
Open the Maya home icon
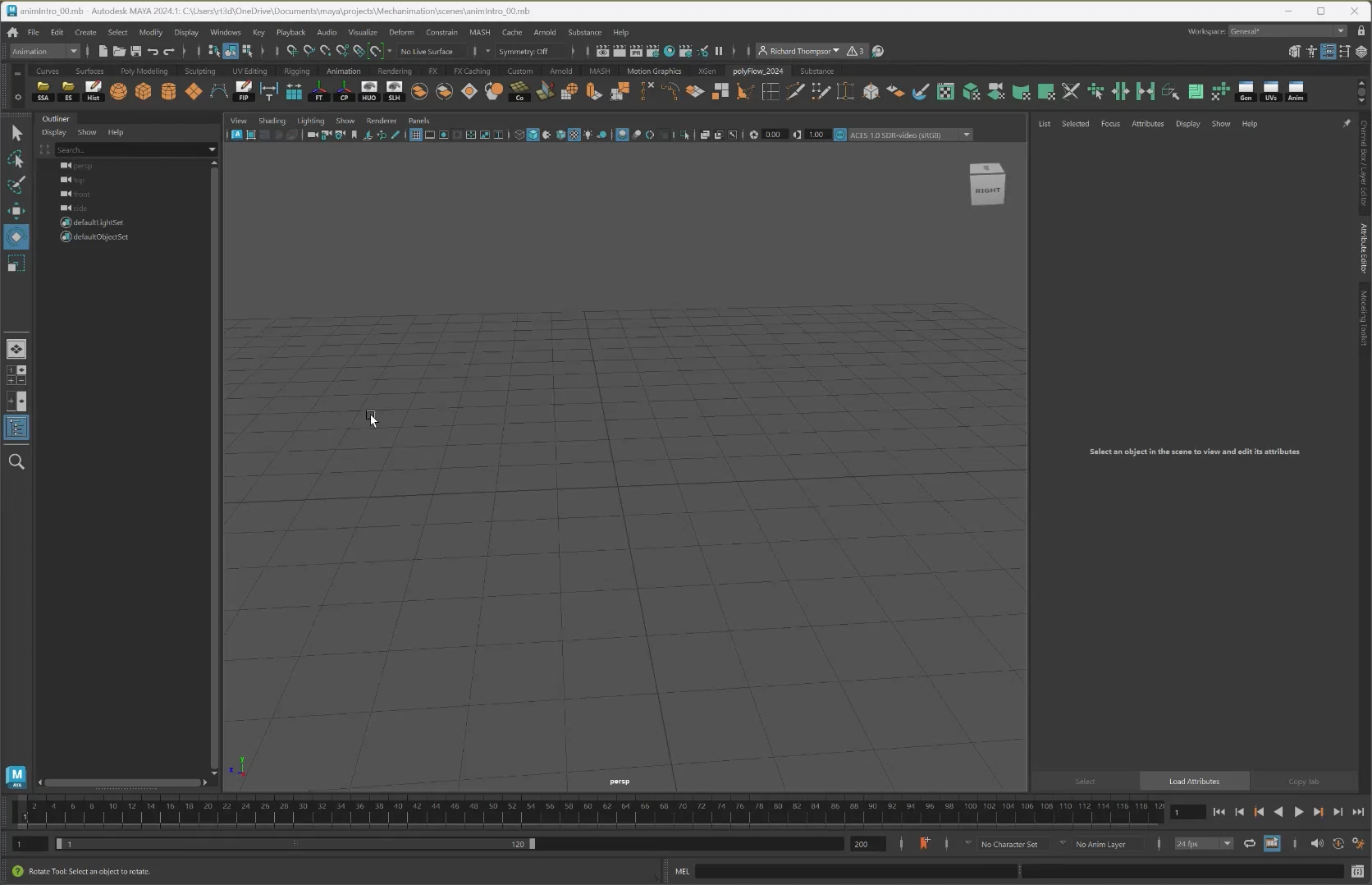point(12,32)
